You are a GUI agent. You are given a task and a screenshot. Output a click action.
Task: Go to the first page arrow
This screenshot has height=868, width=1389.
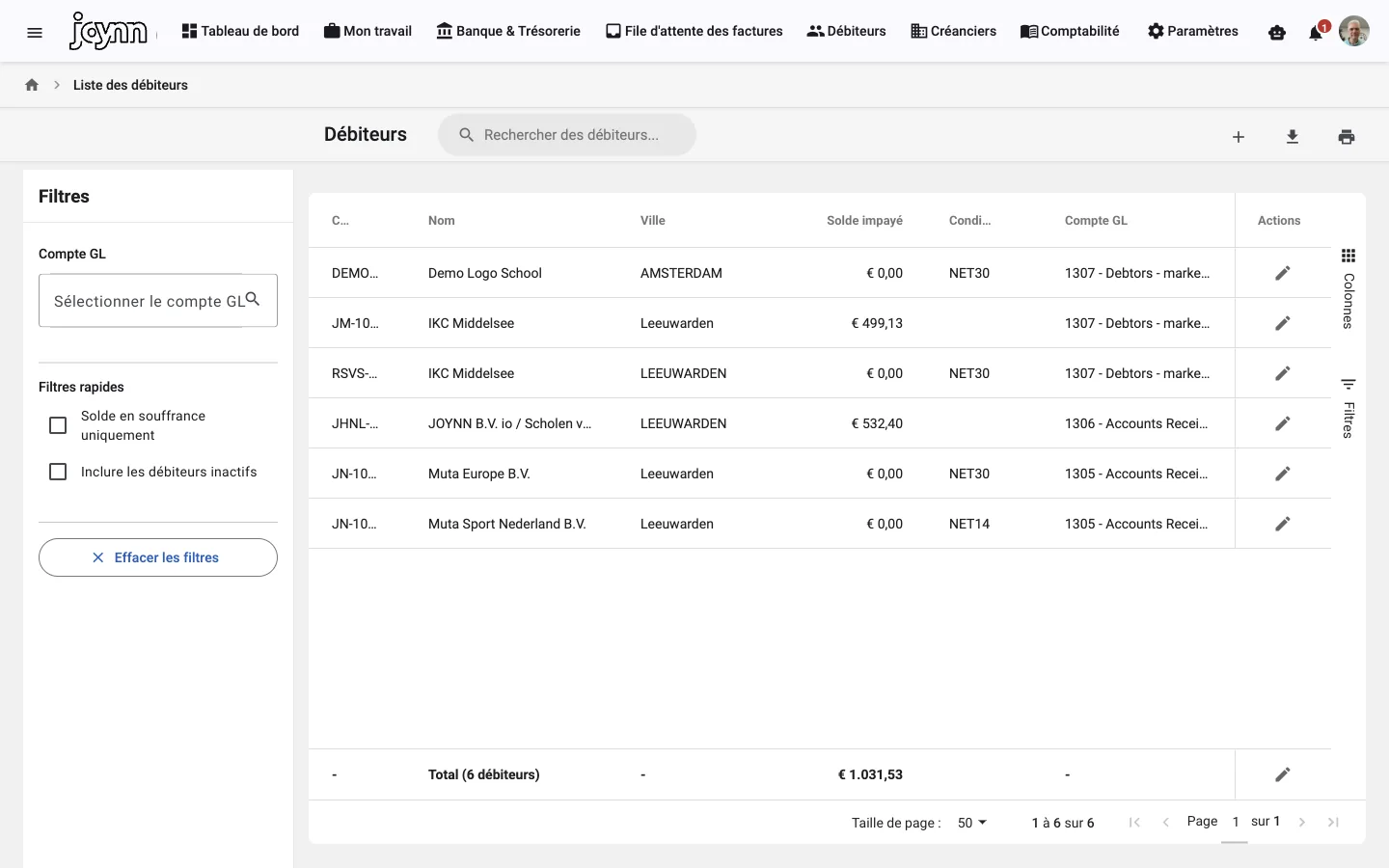click(1134, 823)
